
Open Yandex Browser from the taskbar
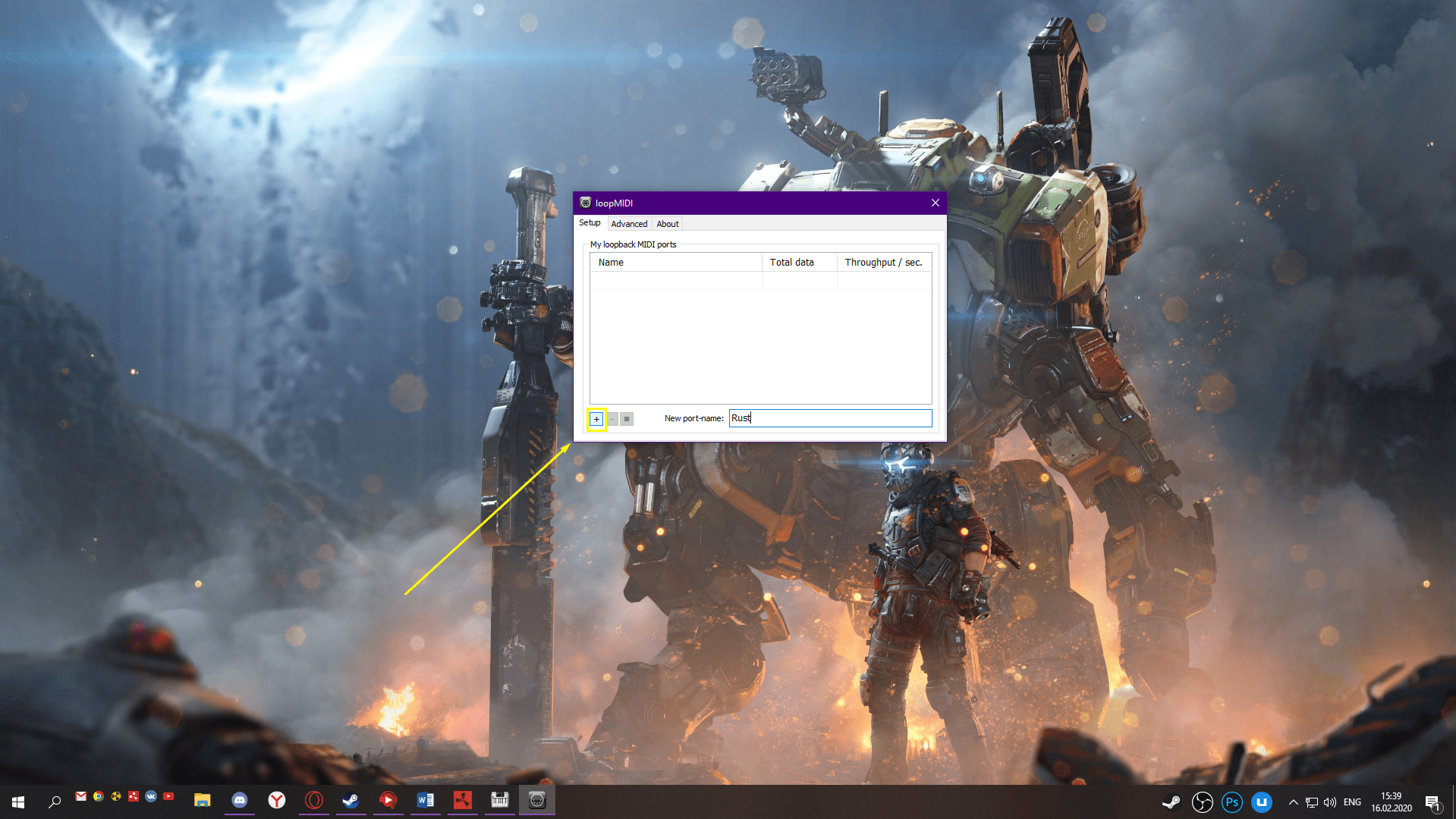click(277, 801)
